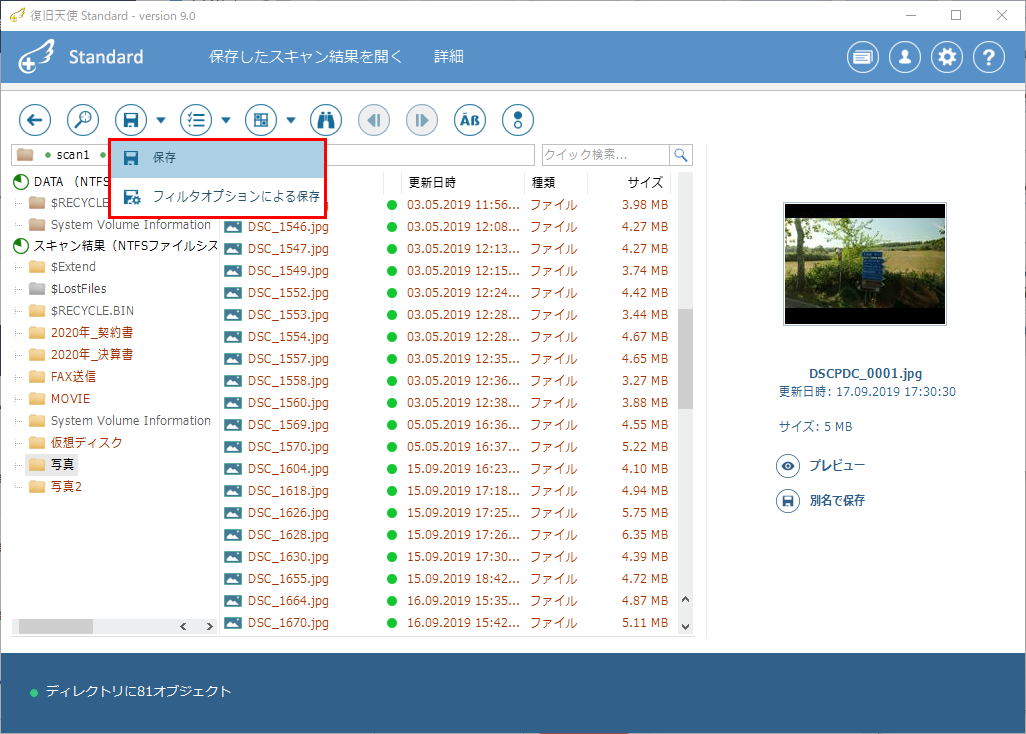Select 保存 from the dropdown menu

coord(217,158)
